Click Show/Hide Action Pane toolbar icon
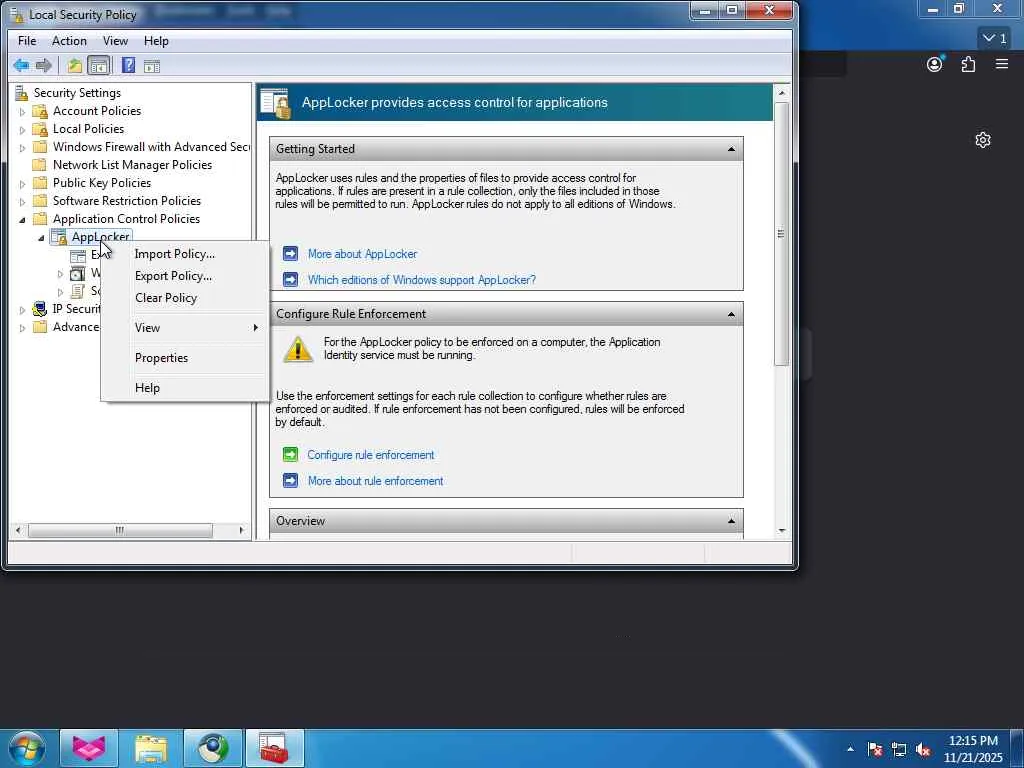Viewport: 1024px width, 768px height. click(x=152, y=65)
